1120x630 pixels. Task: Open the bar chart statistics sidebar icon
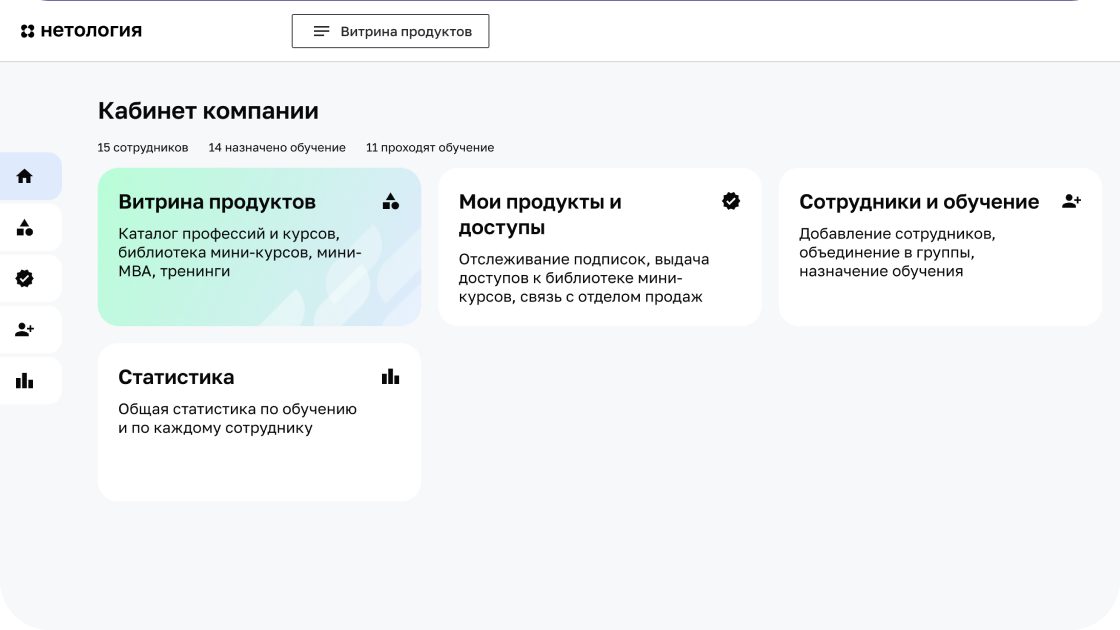[25, 381]
